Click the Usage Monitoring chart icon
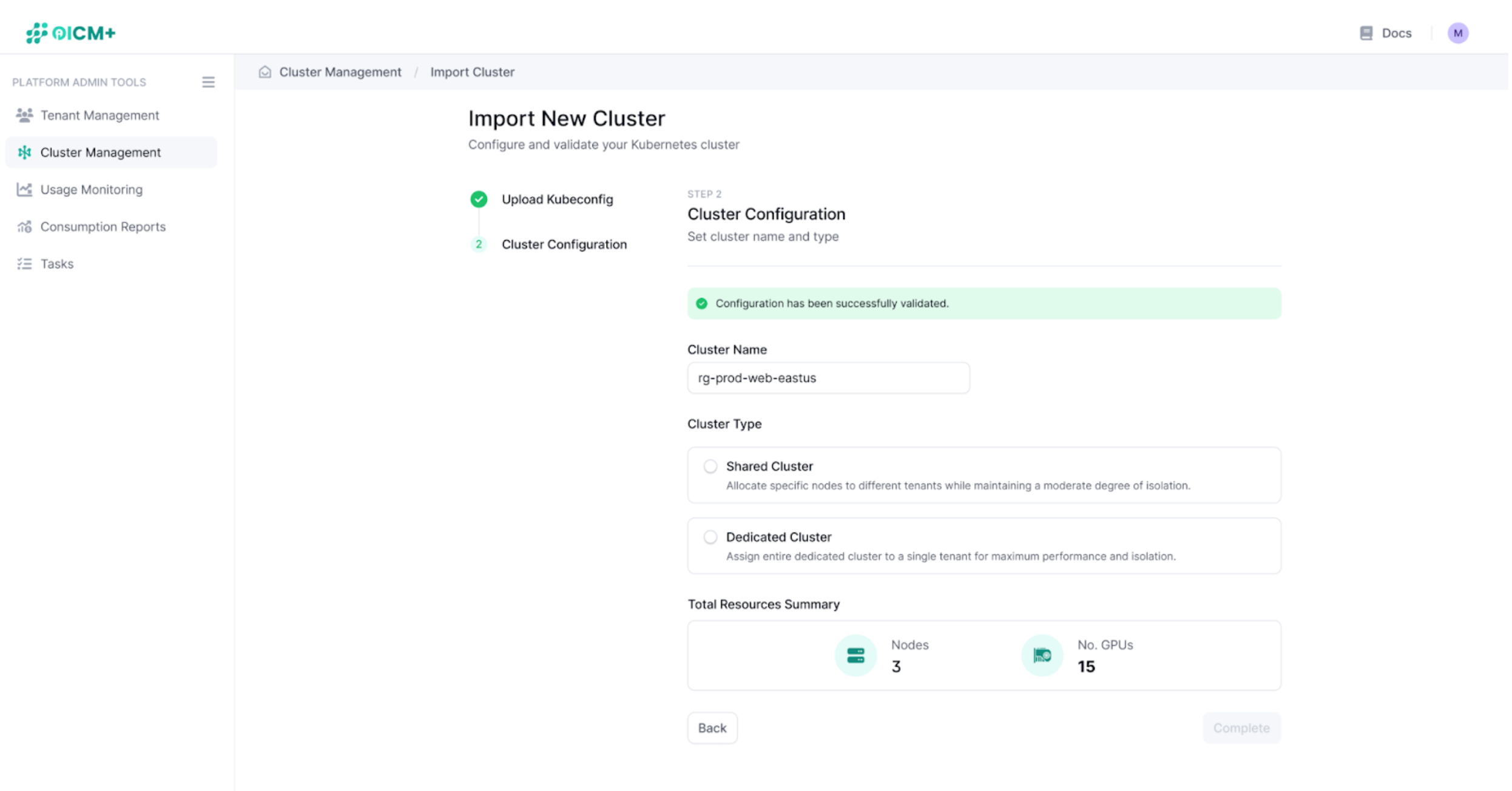This screenshot has width=1512, height=791. click(24, 189)
